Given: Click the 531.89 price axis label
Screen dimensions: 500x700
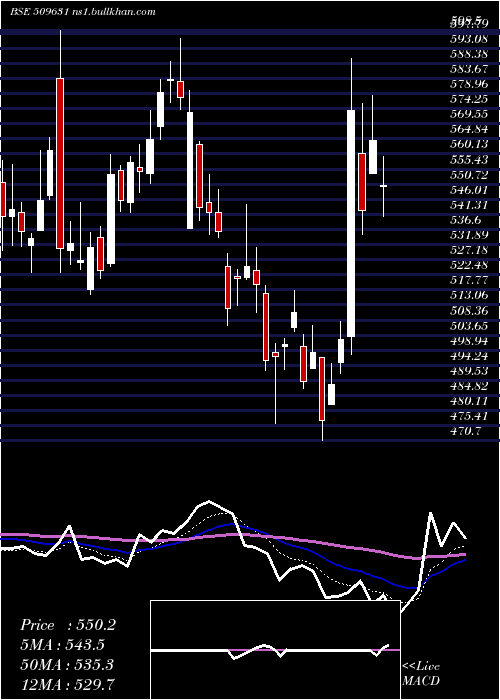Looking at the screenshot, I should (469, 235).
